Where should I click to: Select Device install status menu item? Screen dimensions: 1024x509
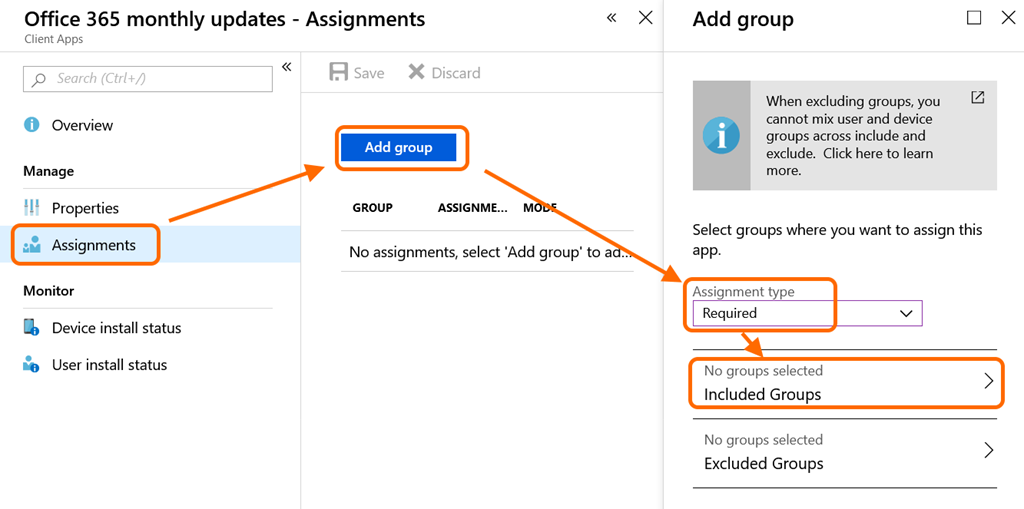[x=116, y=328]
